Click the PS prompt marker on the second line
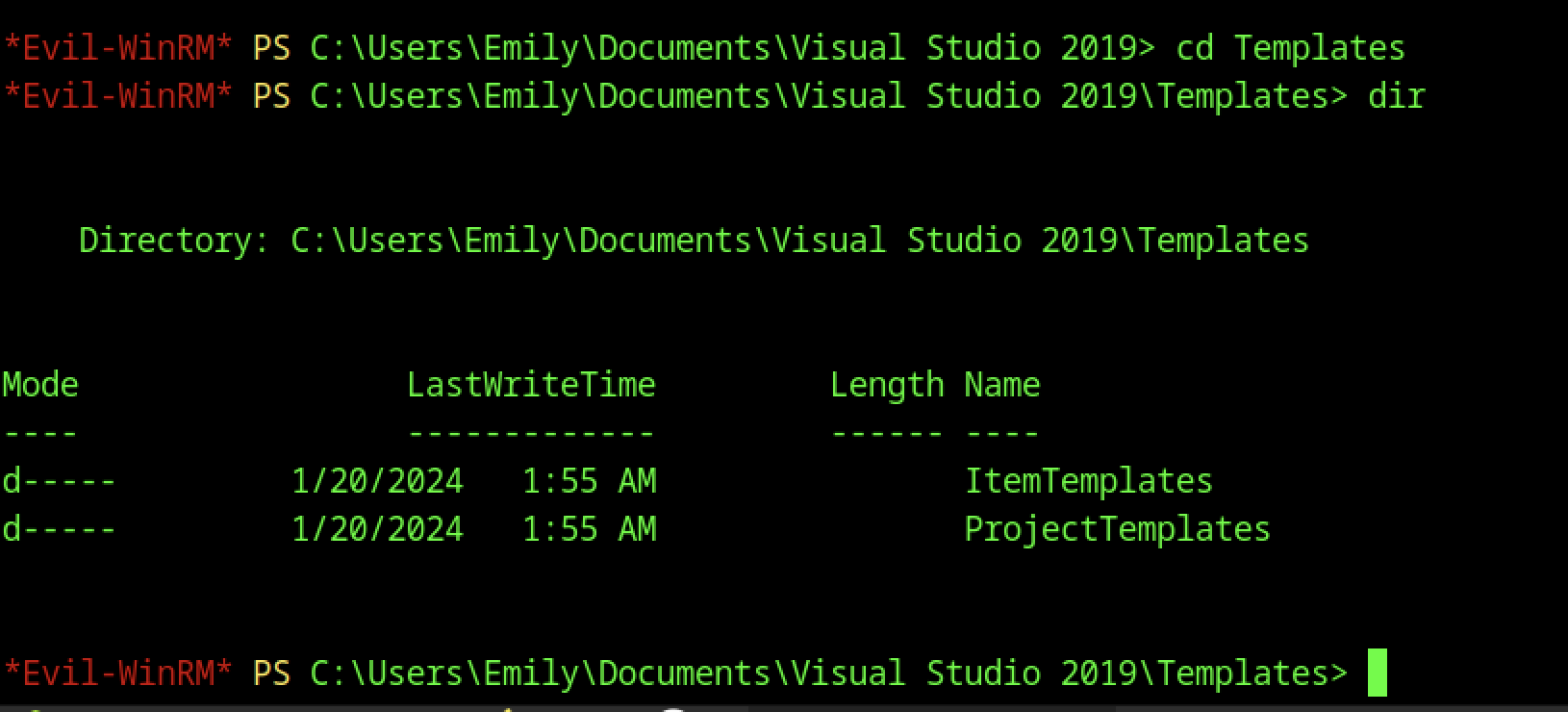The width and height of the screenshot is (1568, 712). pos(271,95)
